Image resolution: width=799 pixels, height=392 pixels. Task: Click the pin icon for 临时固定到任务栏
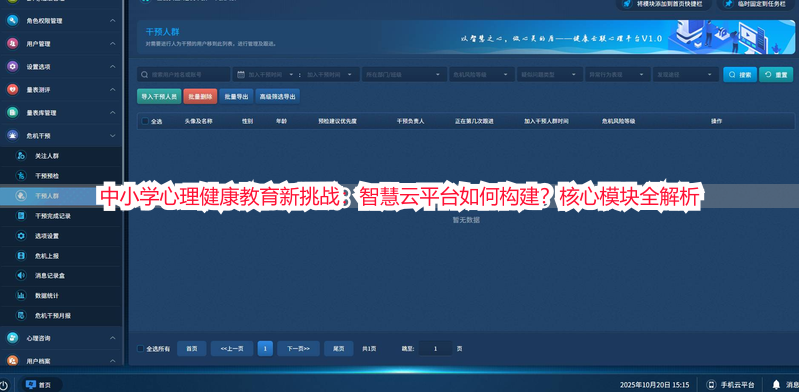(x=729, y=4)
